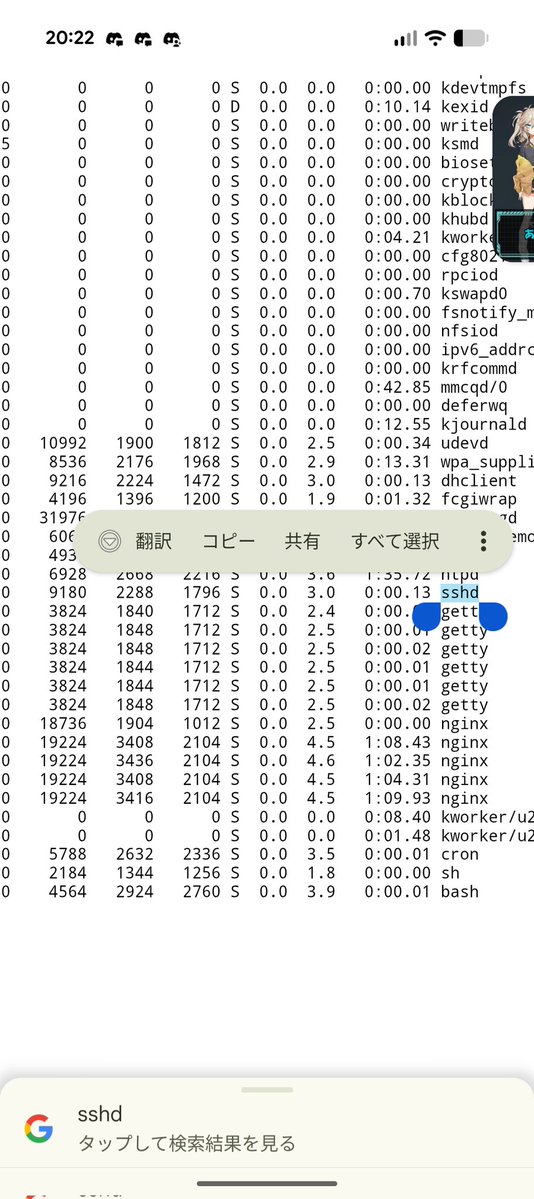Tap the 0:13.31 CPU time value
Screen dimensions: 534x1199
[397, 462]
